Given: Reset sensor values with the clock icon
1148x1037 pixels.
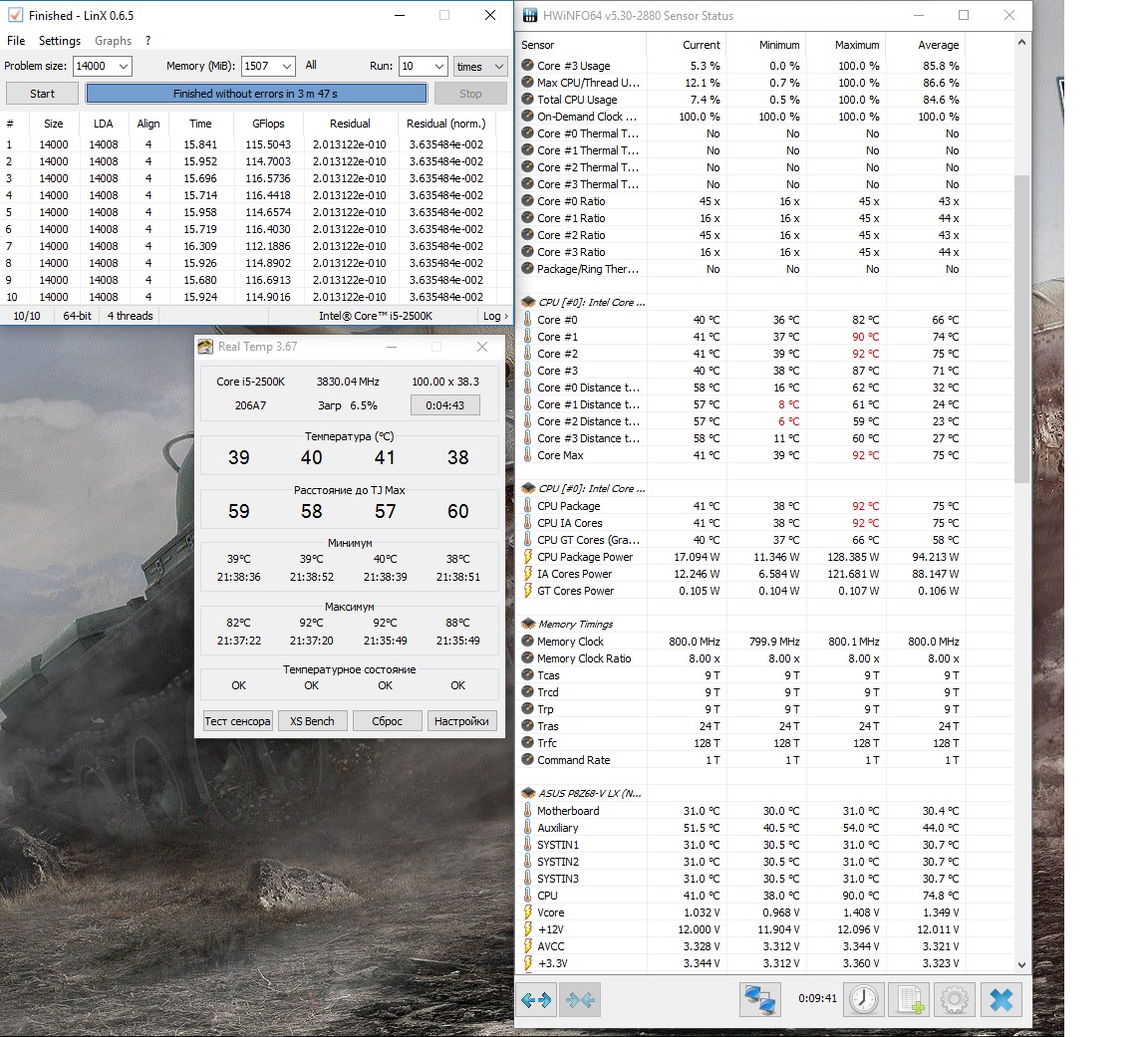Looking at the screenshot, I should [x=863, y=999].
